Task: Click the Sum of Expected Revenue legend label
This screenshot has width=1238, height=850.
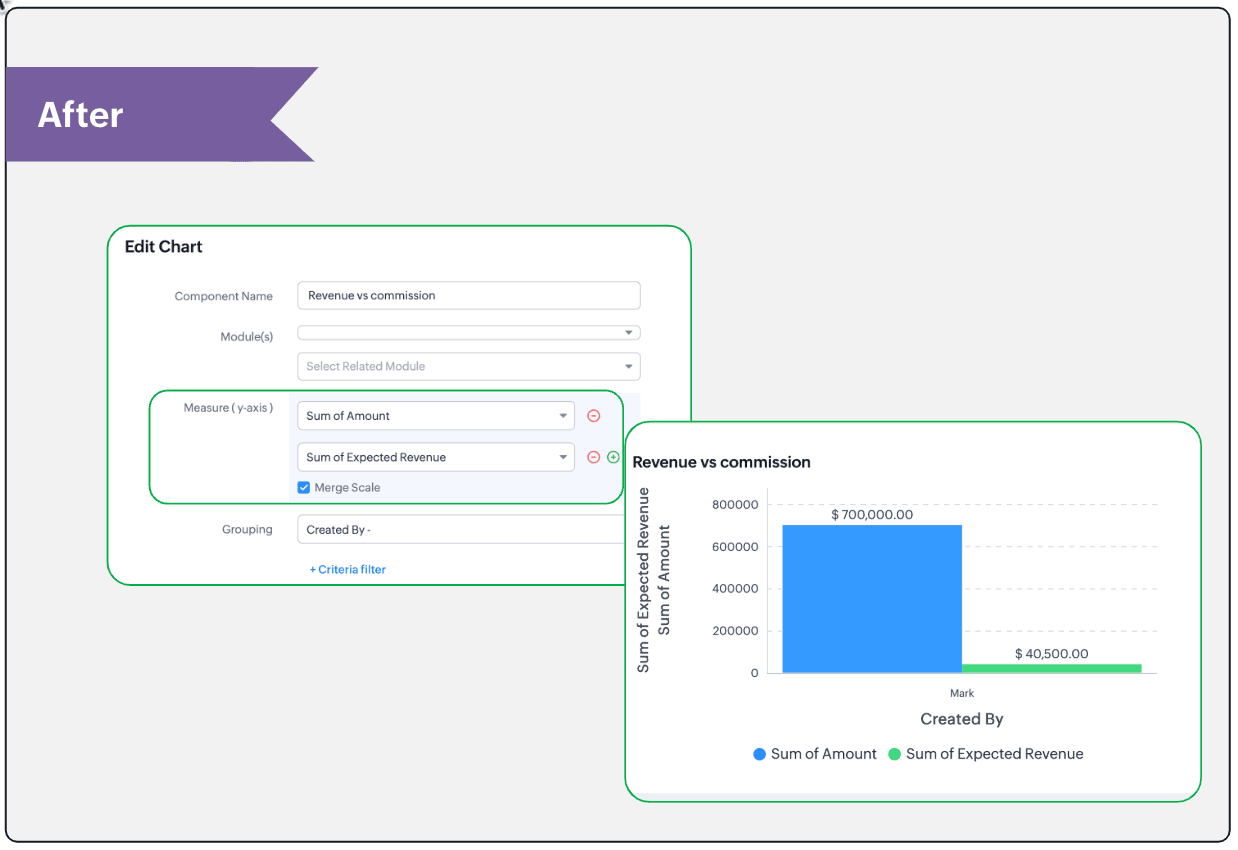Action: (x=994, y=754)
